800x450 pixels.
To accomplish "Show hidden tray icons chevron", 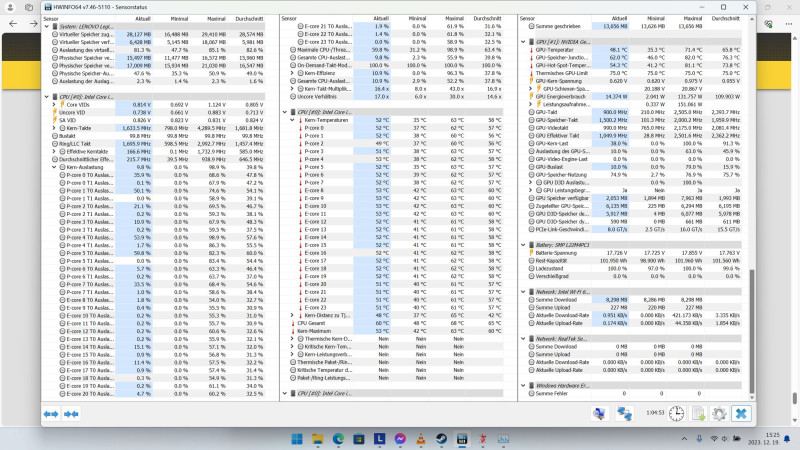I will pos(684,439).
